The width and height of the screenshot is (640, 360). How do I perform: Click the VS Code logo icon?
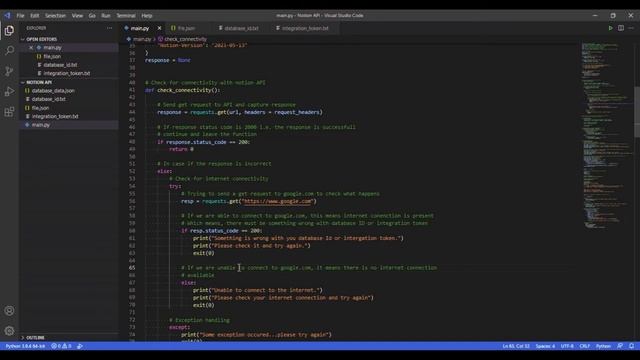[x=7, y=16]
